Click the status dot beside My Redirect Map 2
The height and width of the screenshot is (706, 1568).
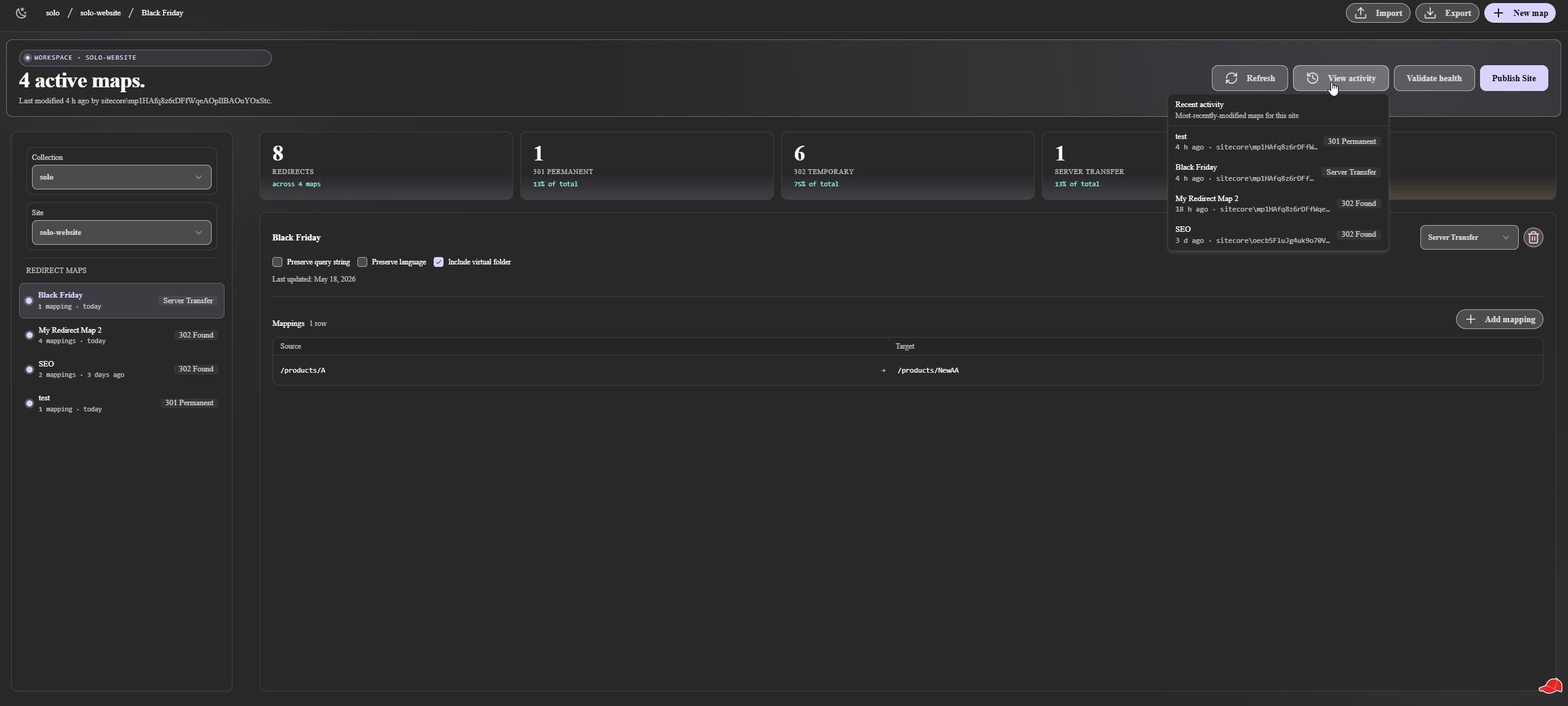[x=29, y=335]
